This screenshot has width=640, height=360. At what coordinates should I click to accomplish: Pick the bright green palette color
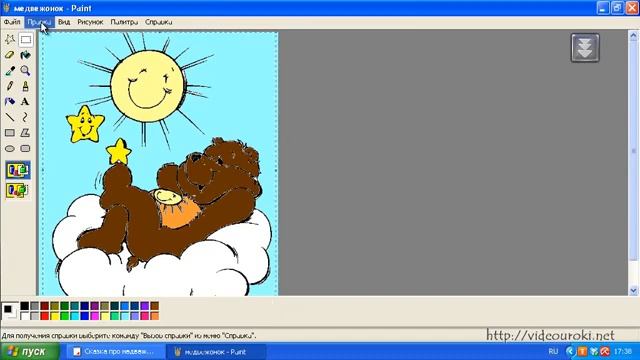(64, 316)
